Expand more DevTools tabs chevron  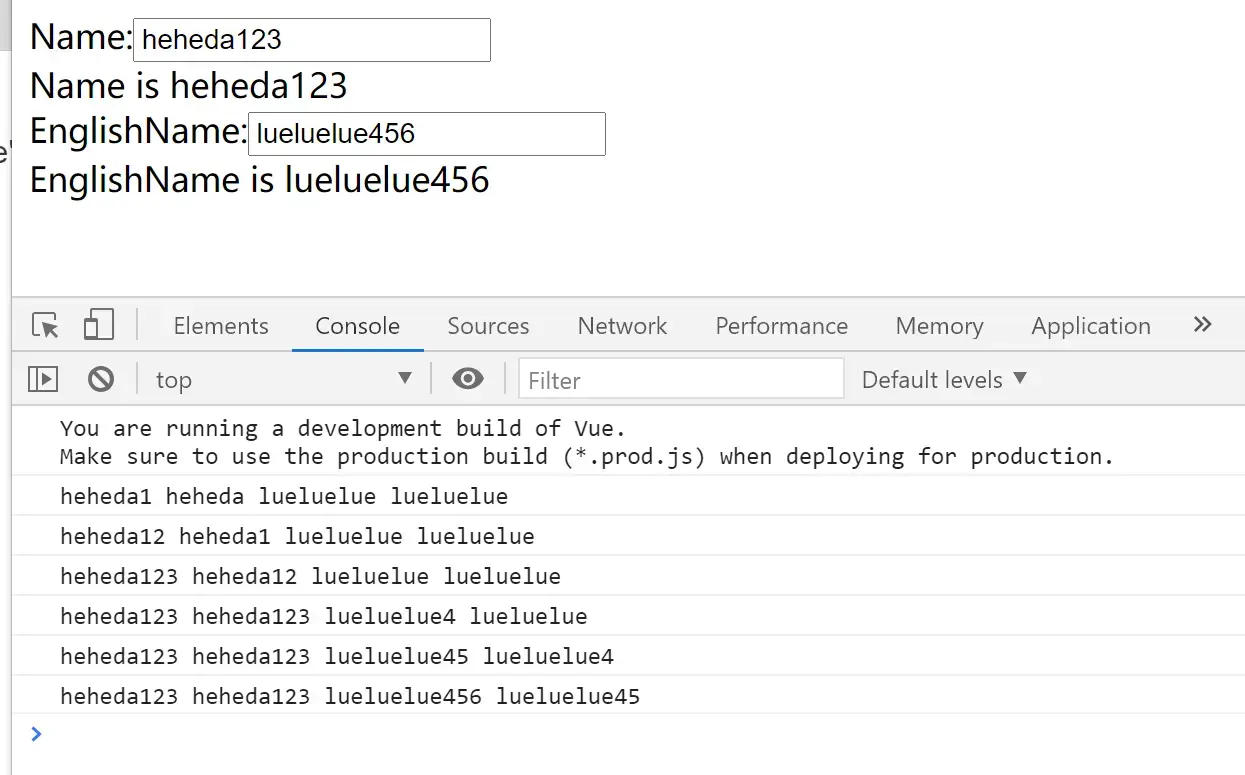point(1203,324)
